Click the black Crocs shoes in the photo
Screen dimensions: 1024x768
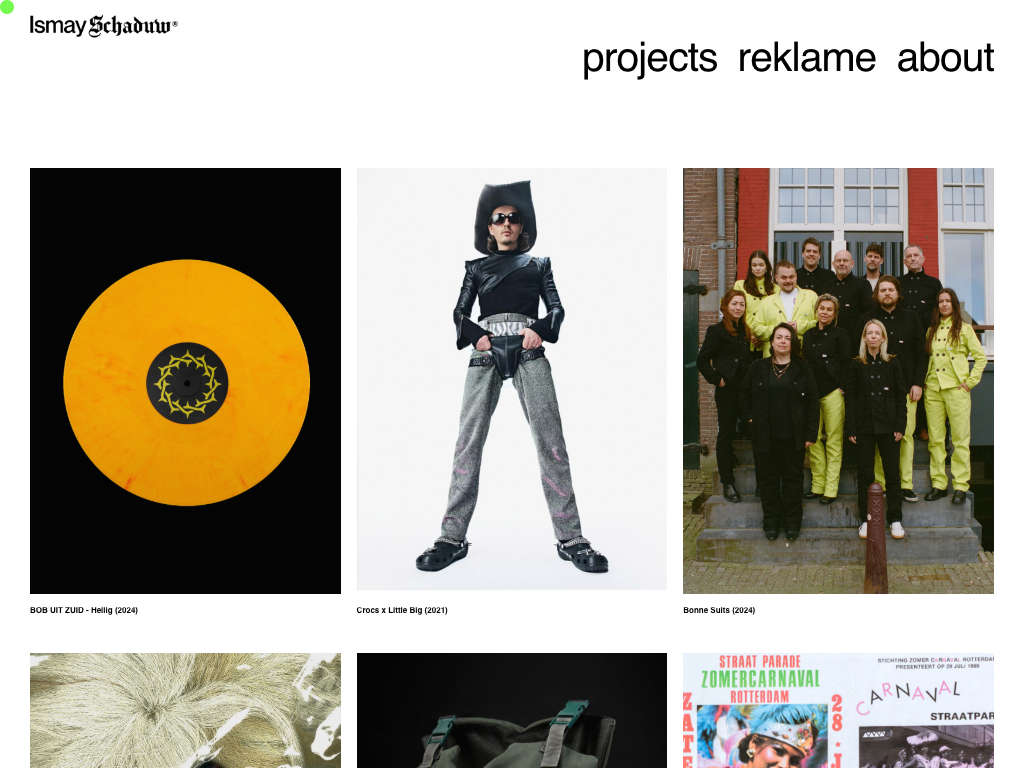(x=511, y=555)
